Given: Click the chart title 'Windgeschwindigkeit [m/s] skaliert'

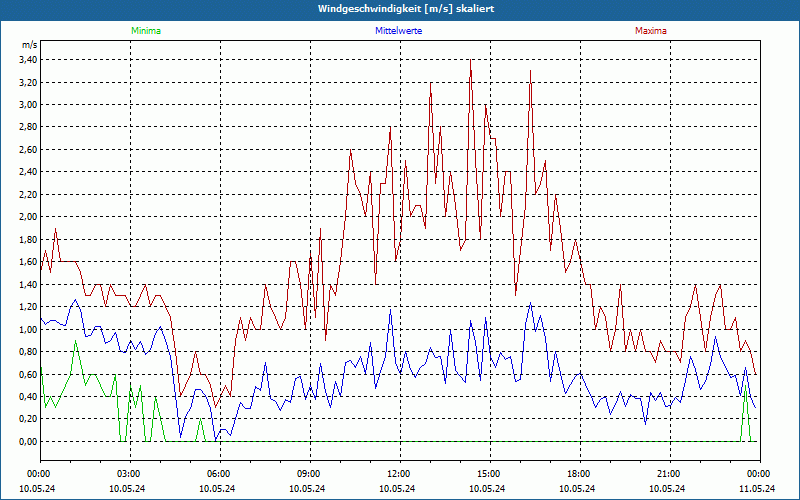Looking at the screenshot, I should [406, 9].
